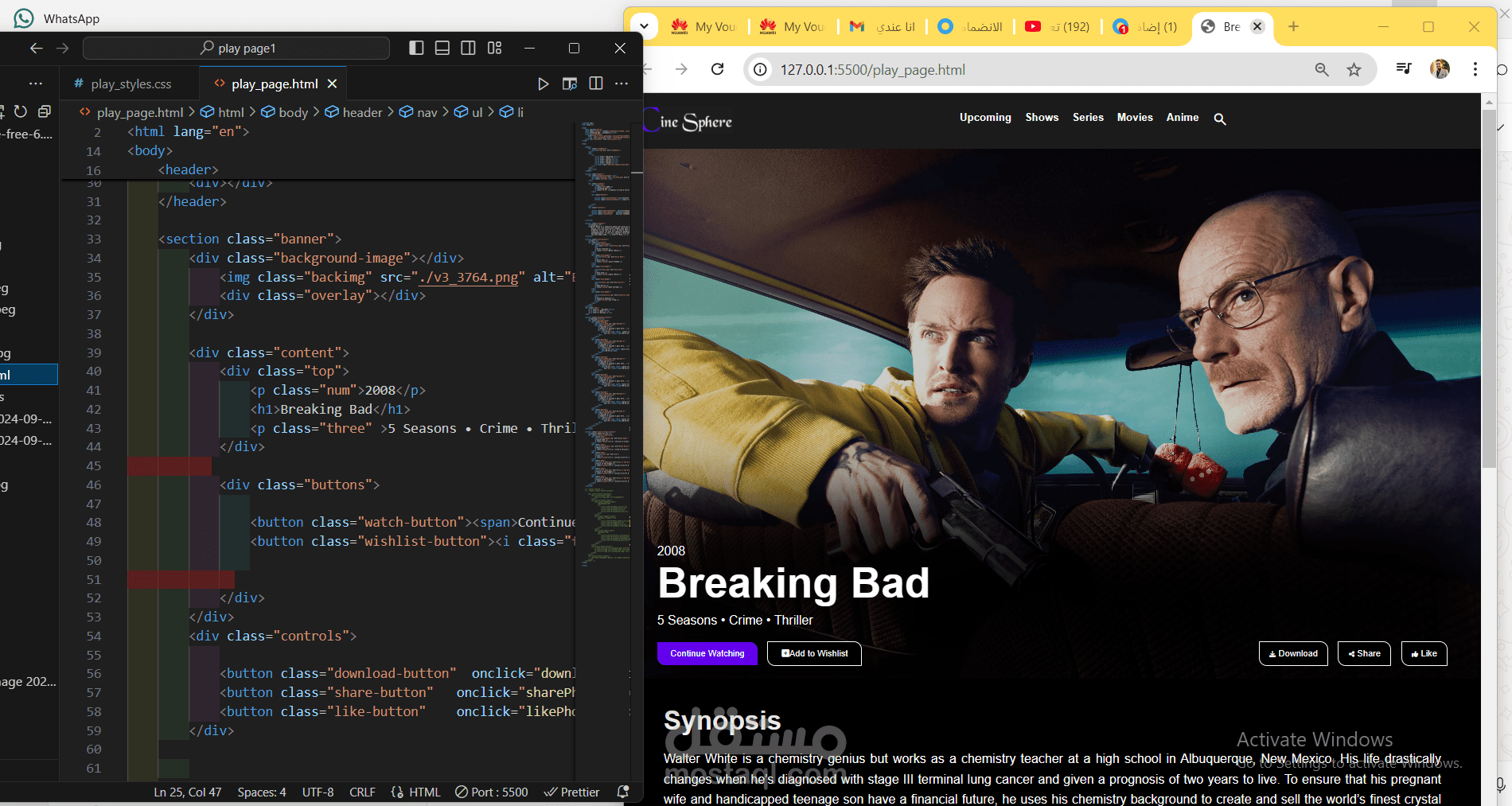The height and width of the screenshot is (806, 1512).
Task: Toggle the VS Code bottom panel
Action: [x=442, y=49]
